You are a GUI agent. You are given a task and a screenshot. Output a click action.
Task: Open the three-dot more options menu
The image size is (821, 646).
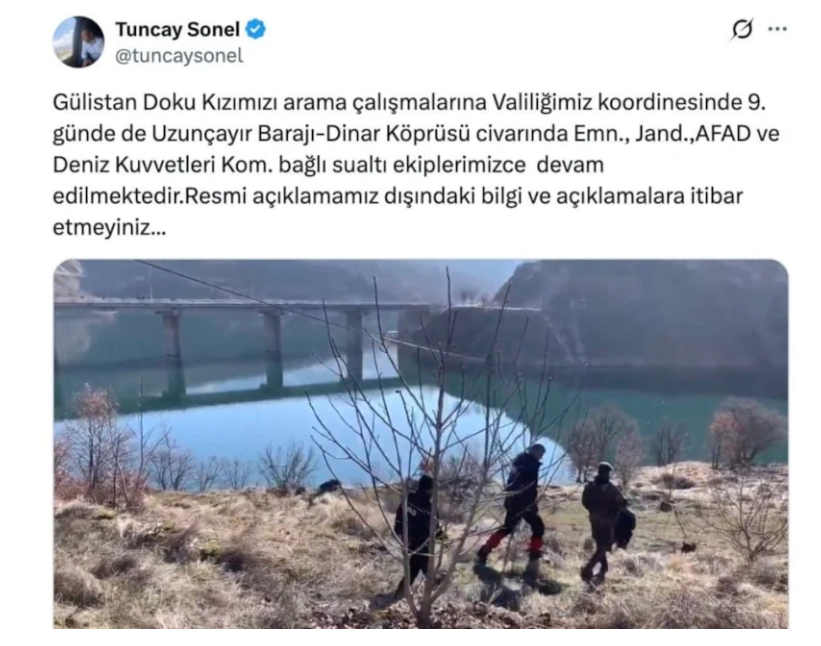(x=777, y=29)
